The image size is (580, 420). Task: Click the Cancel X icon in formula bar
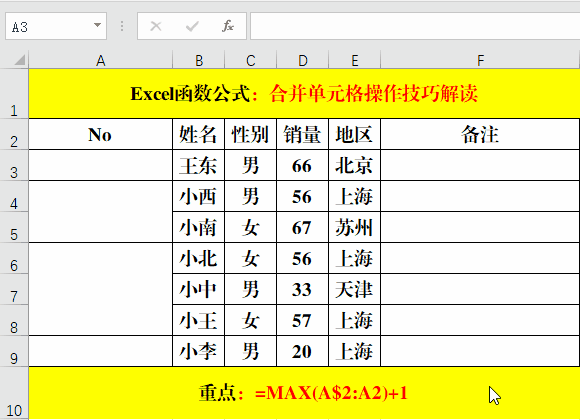click(x=156, y=26)
